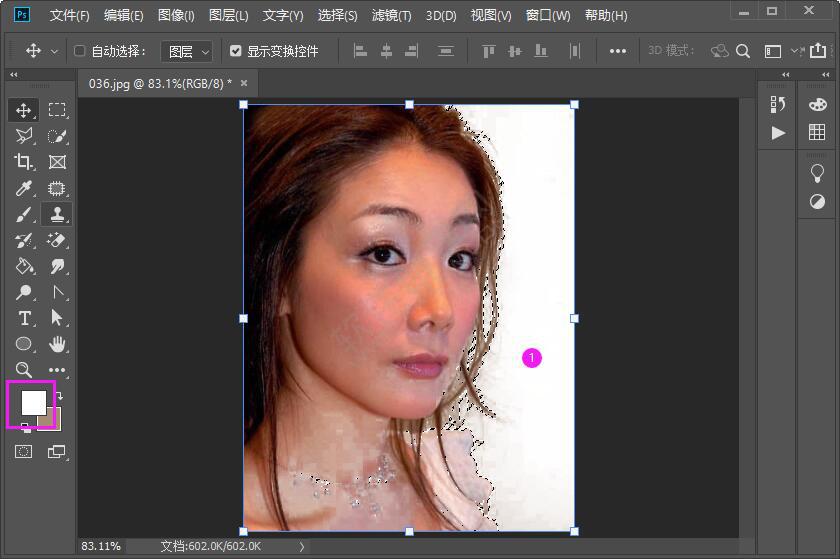
Task: Uncheck 显示变换控件 checkbox
Action: click(236, 51)
